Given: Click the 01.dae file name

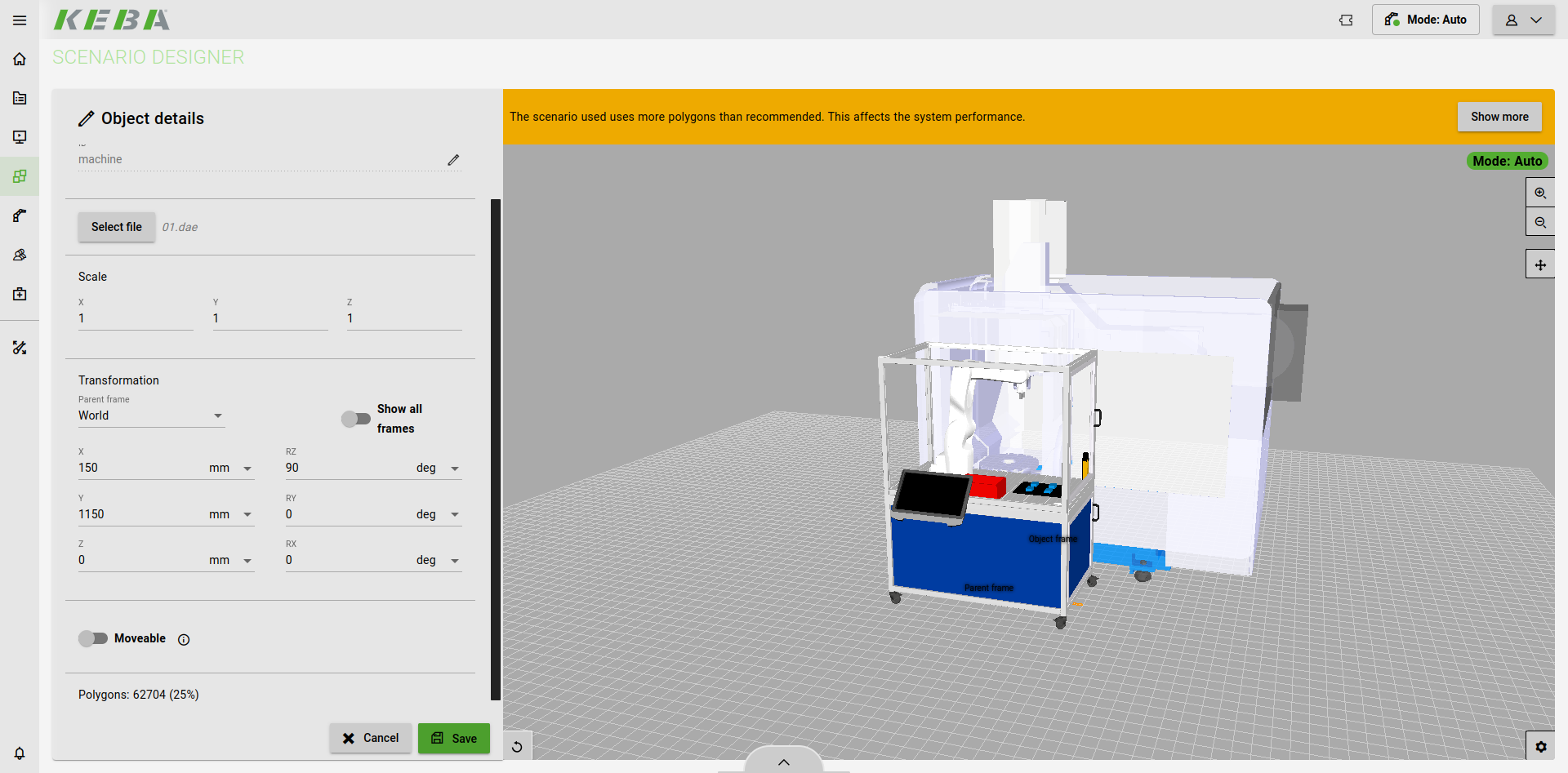Looking at the screenshot, I should [180, 228].
